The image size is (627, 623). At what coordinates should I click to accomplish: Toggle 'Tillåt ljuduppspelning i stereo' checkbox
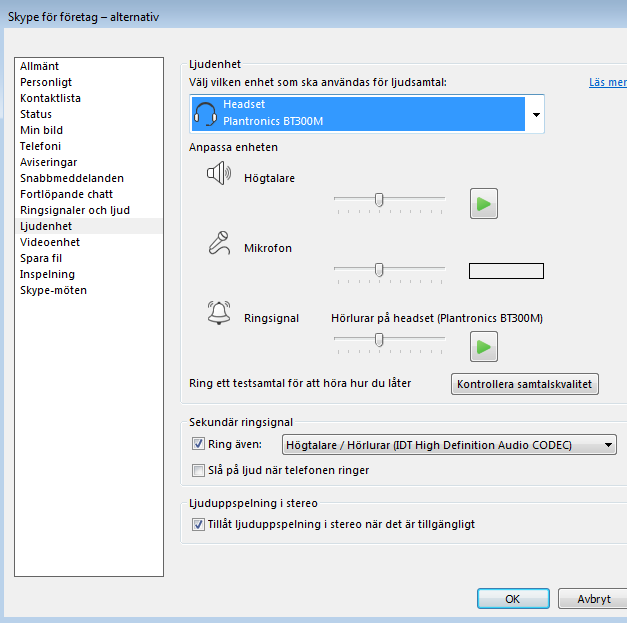point(198,524)
